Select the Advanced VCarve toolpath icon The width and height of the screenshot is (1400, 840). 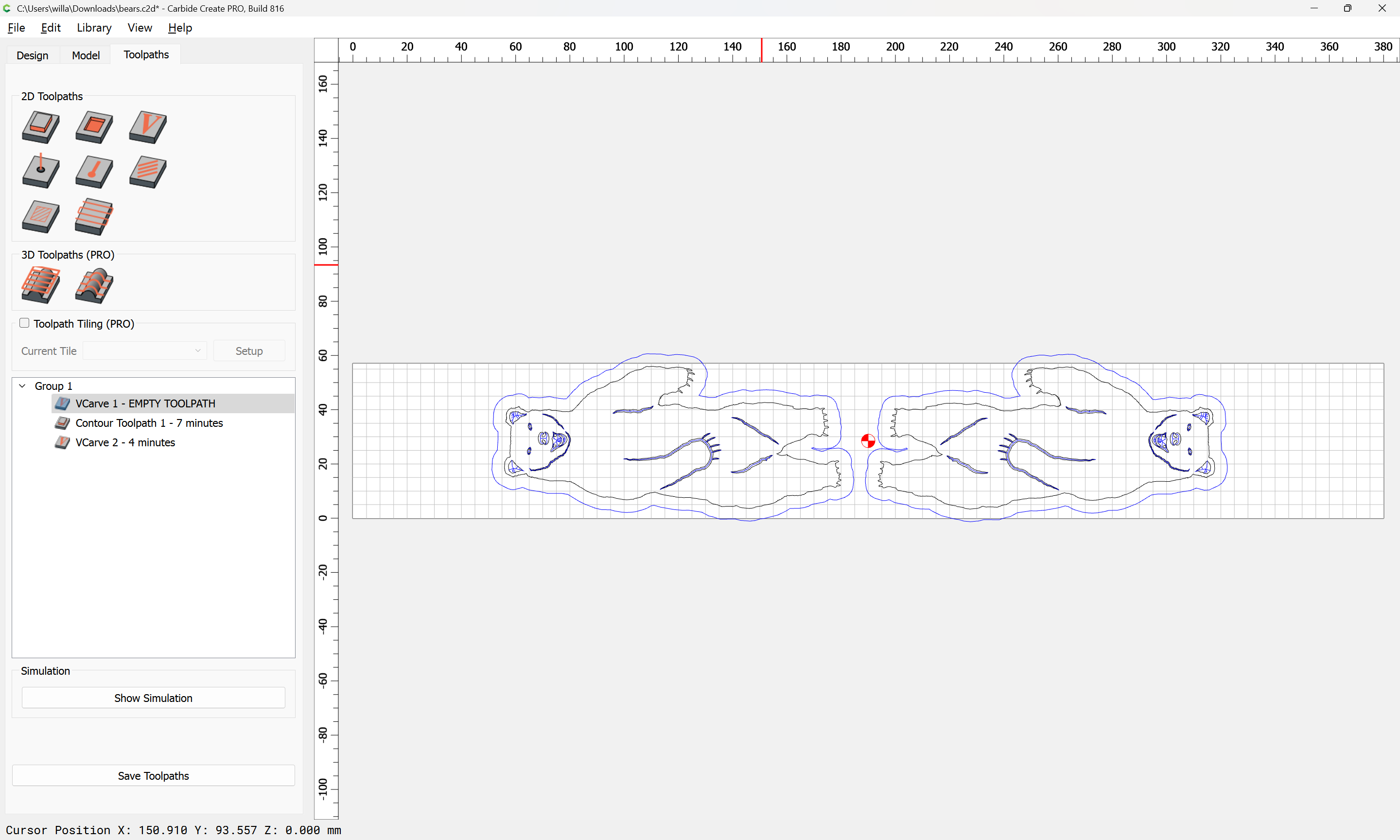click(40, 216)
